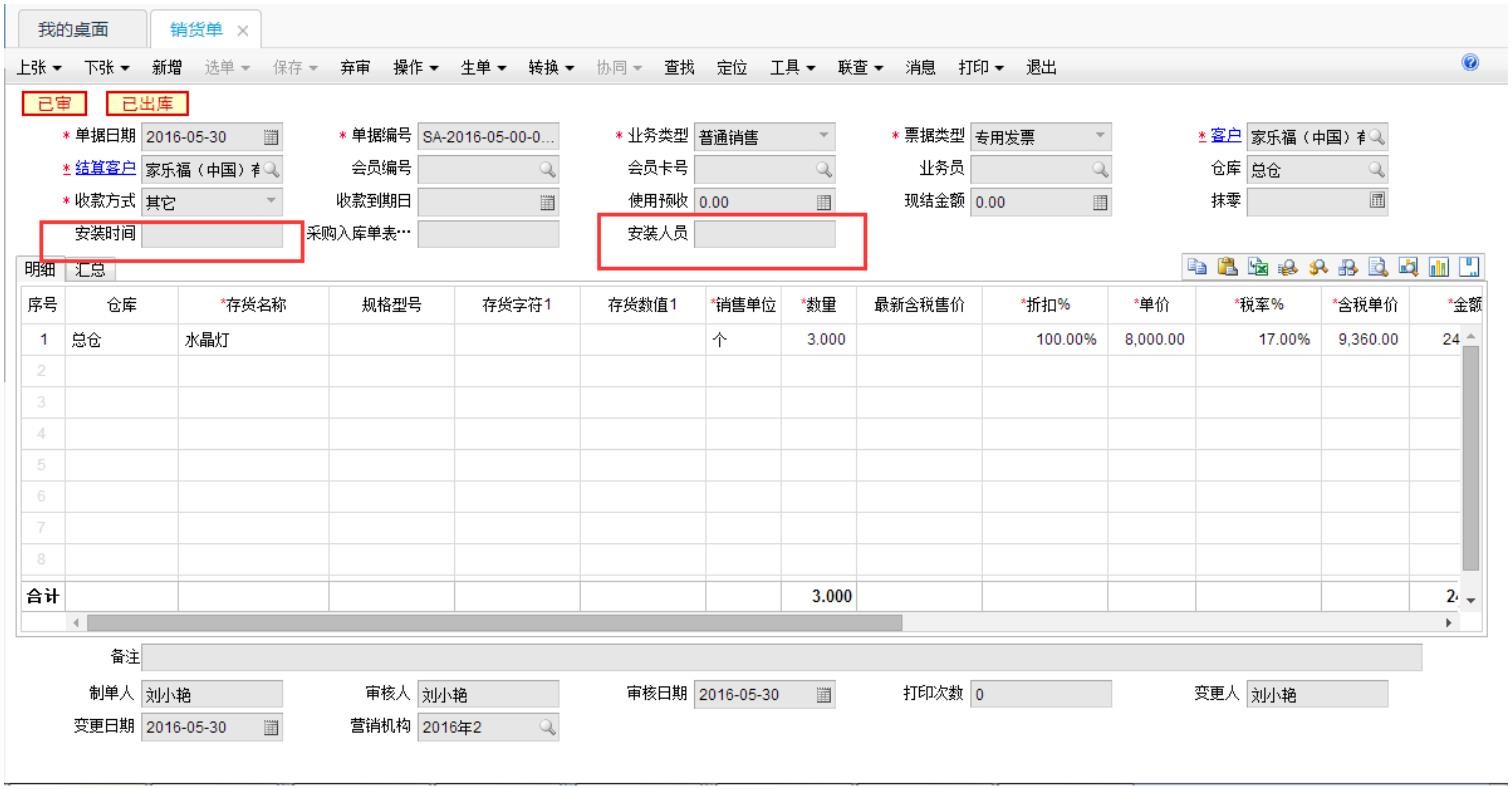The image size is (1512, 789).
Task: Click the copy icon above the detail grid
Action: (x=1196, y=267)
